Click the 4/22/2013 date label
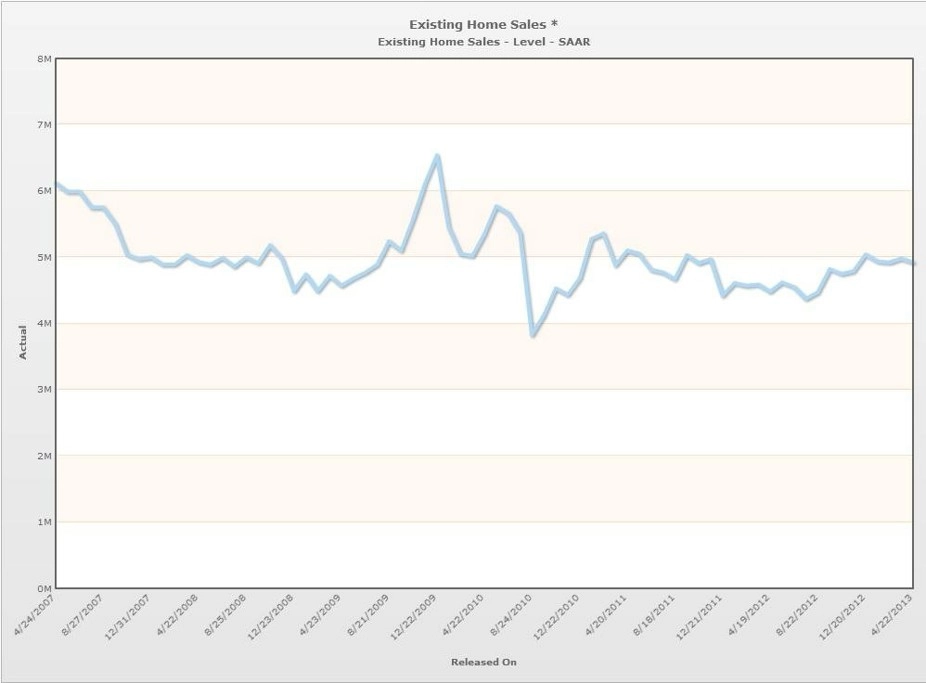 click(891, 615)
